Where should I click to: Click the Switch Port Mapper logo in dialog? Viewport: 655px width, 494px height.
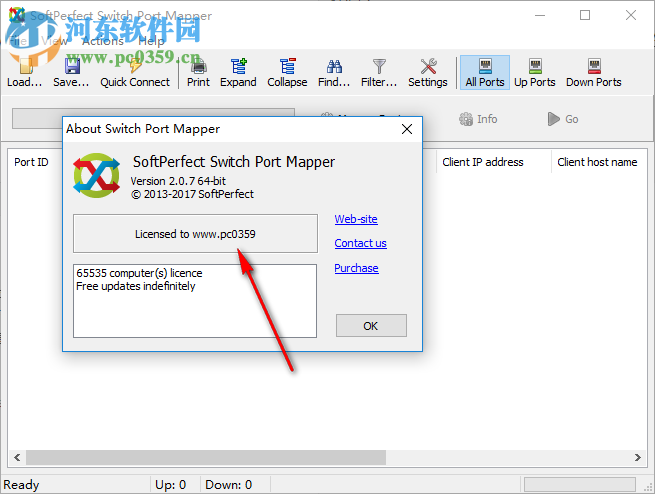tap(97, 175)
